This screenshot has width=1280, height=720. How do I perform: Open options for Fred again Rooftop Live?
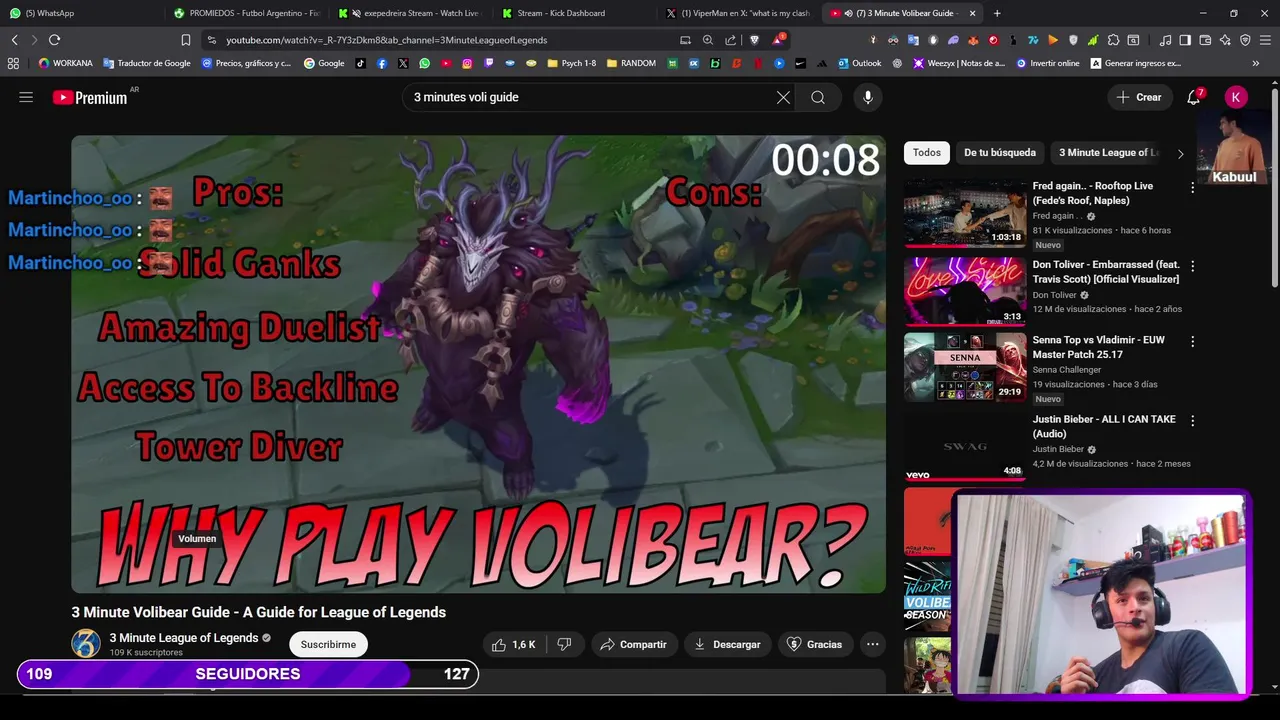coord(1192,187)
